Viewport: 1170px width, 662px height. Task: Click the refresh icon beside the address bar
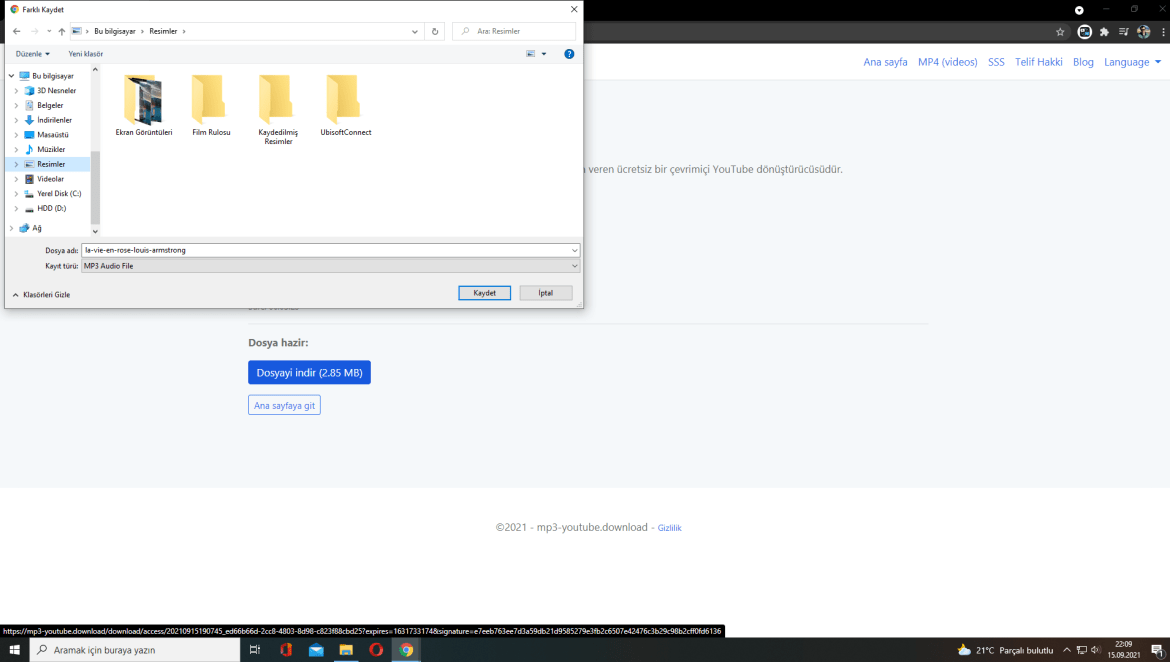pyautogui.click(x=434, y=32)
